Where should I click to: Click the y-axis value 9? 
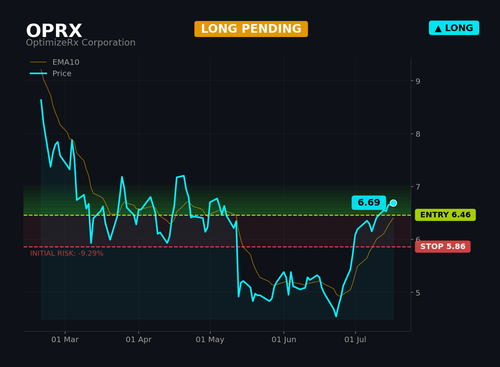[x=418, y=81]
